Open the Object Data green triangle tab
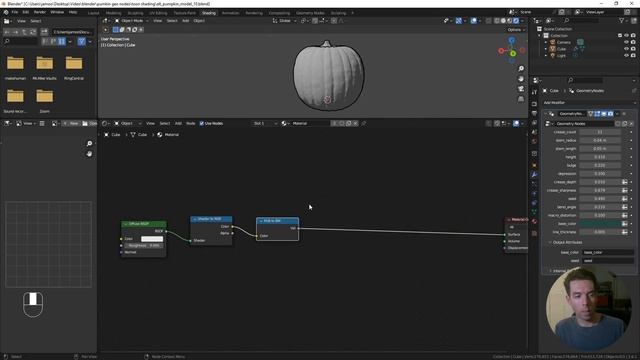 (x=534, y=212)
